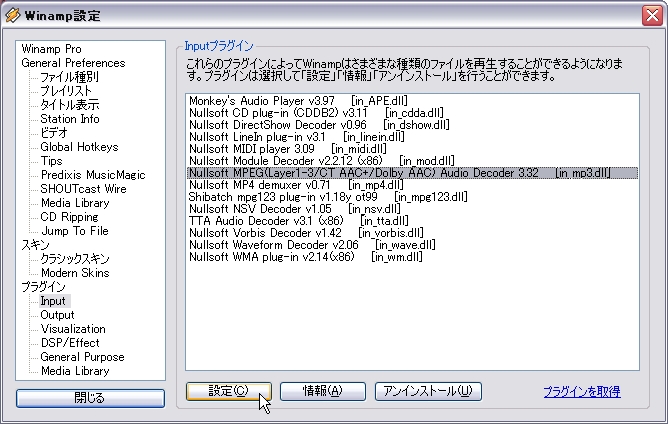
Task: Open General Preferences category
Action: [73, 63]
